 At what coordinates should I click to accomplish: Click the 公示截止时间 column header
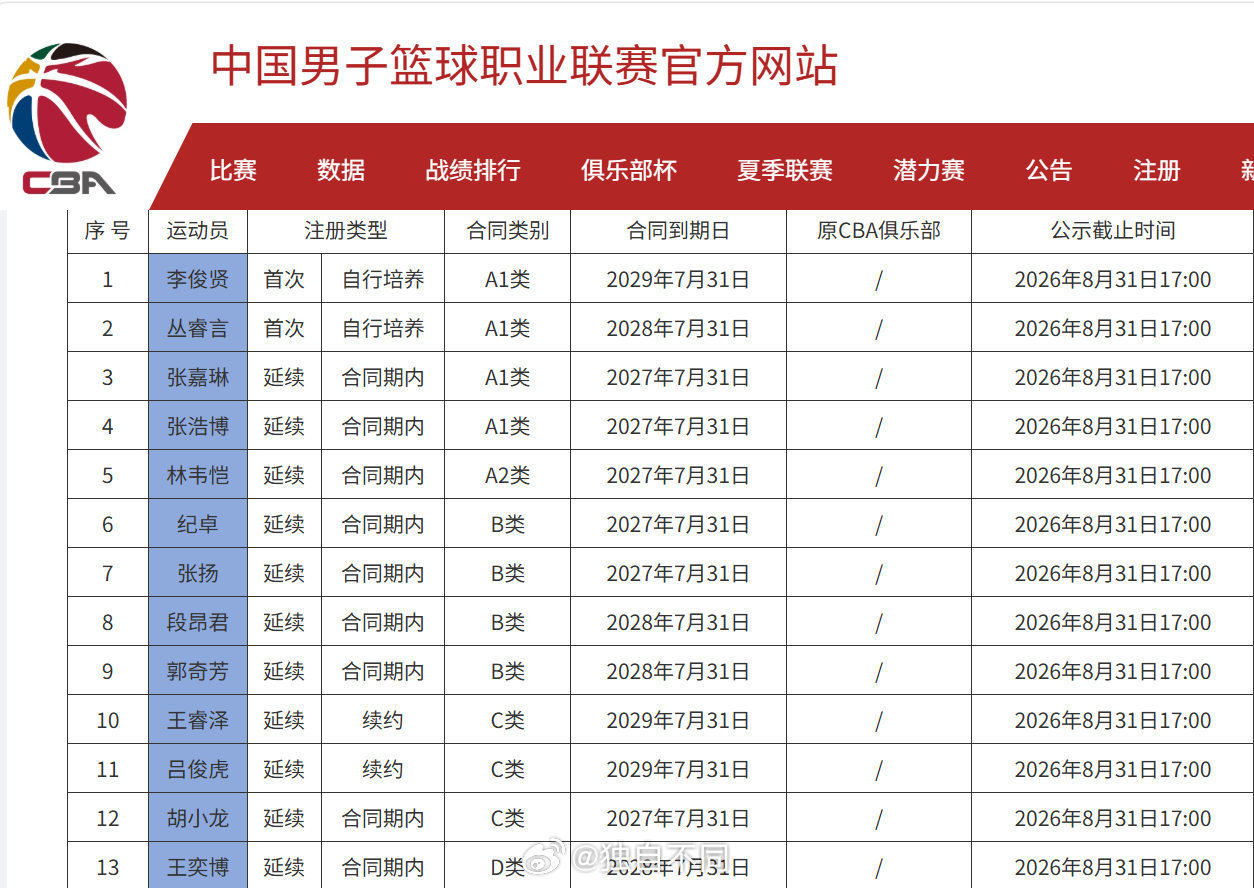coord(1113,231)
